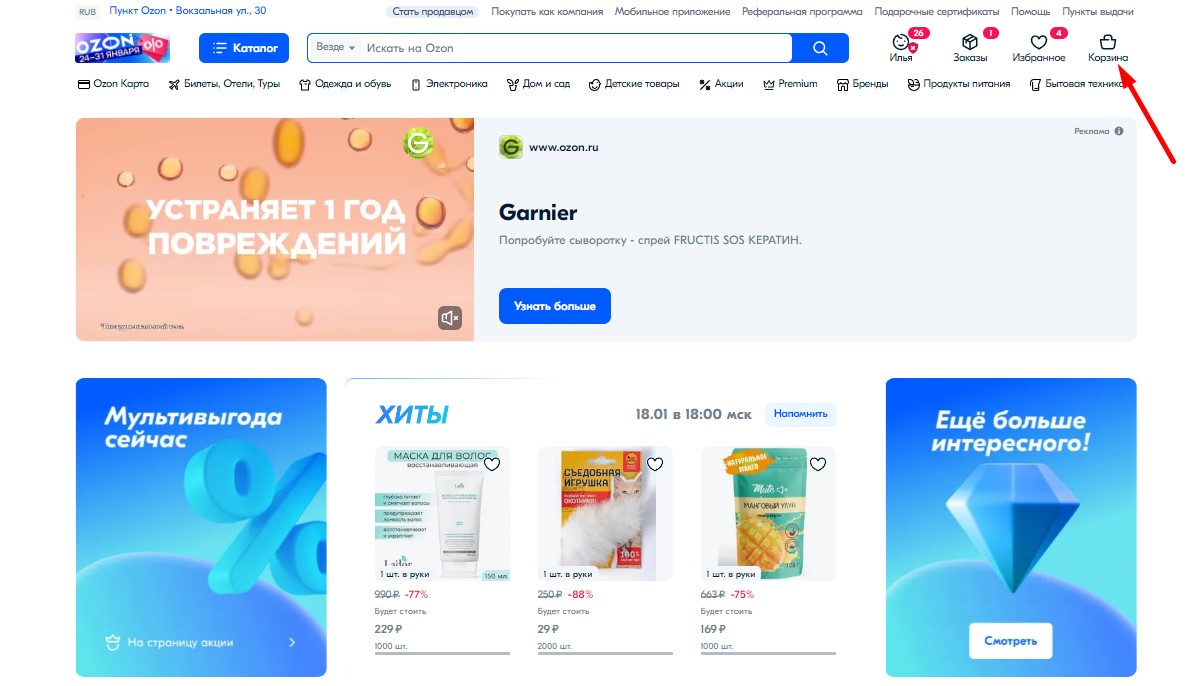Click the Напомнить button
Image resolution: width=1195 pixels, height=686 pixels.
tap(800, 414)
